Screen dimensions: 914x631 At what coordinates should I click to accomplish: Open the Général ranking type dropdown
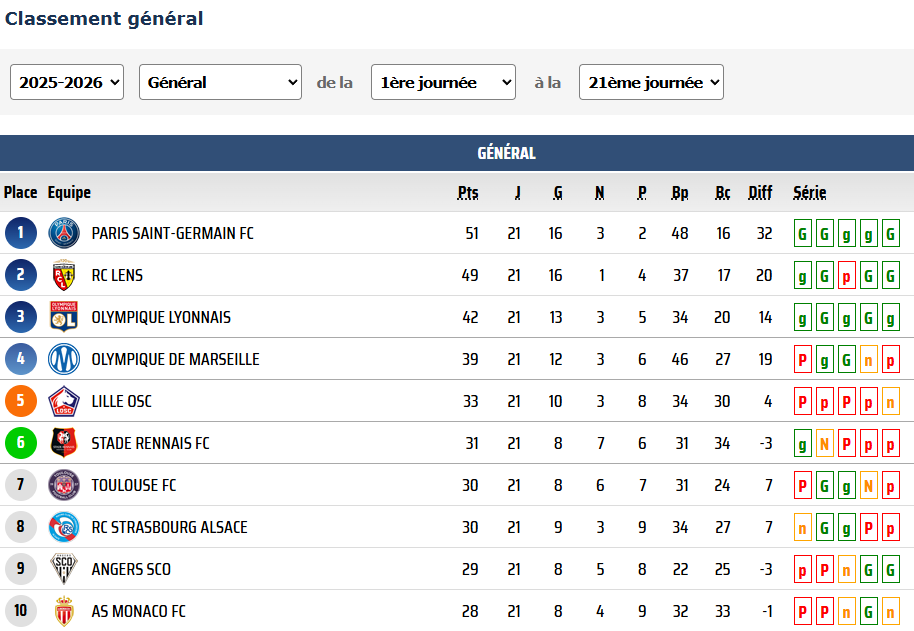(x=220, y=82)
